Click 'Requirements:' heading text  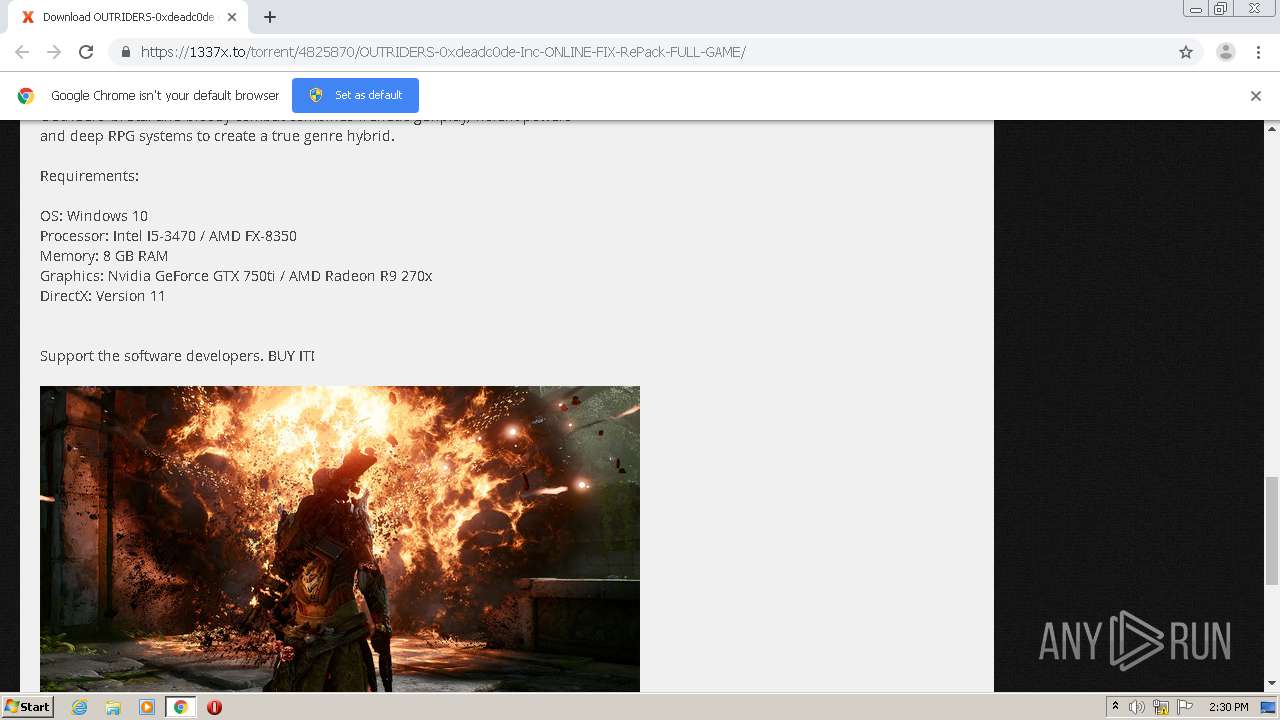(89, 176)
